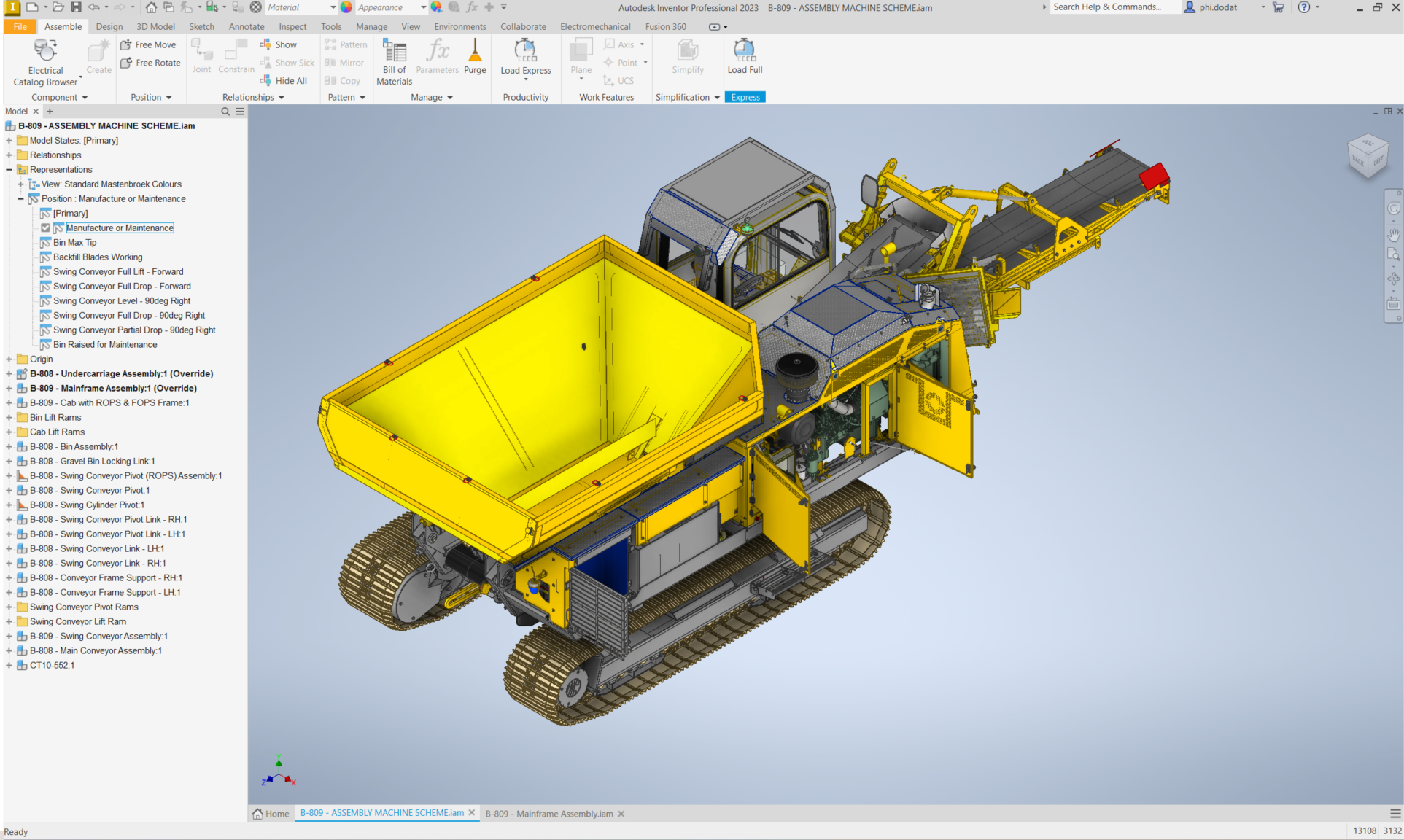Click the Show relationships icon

coord(265,44)
